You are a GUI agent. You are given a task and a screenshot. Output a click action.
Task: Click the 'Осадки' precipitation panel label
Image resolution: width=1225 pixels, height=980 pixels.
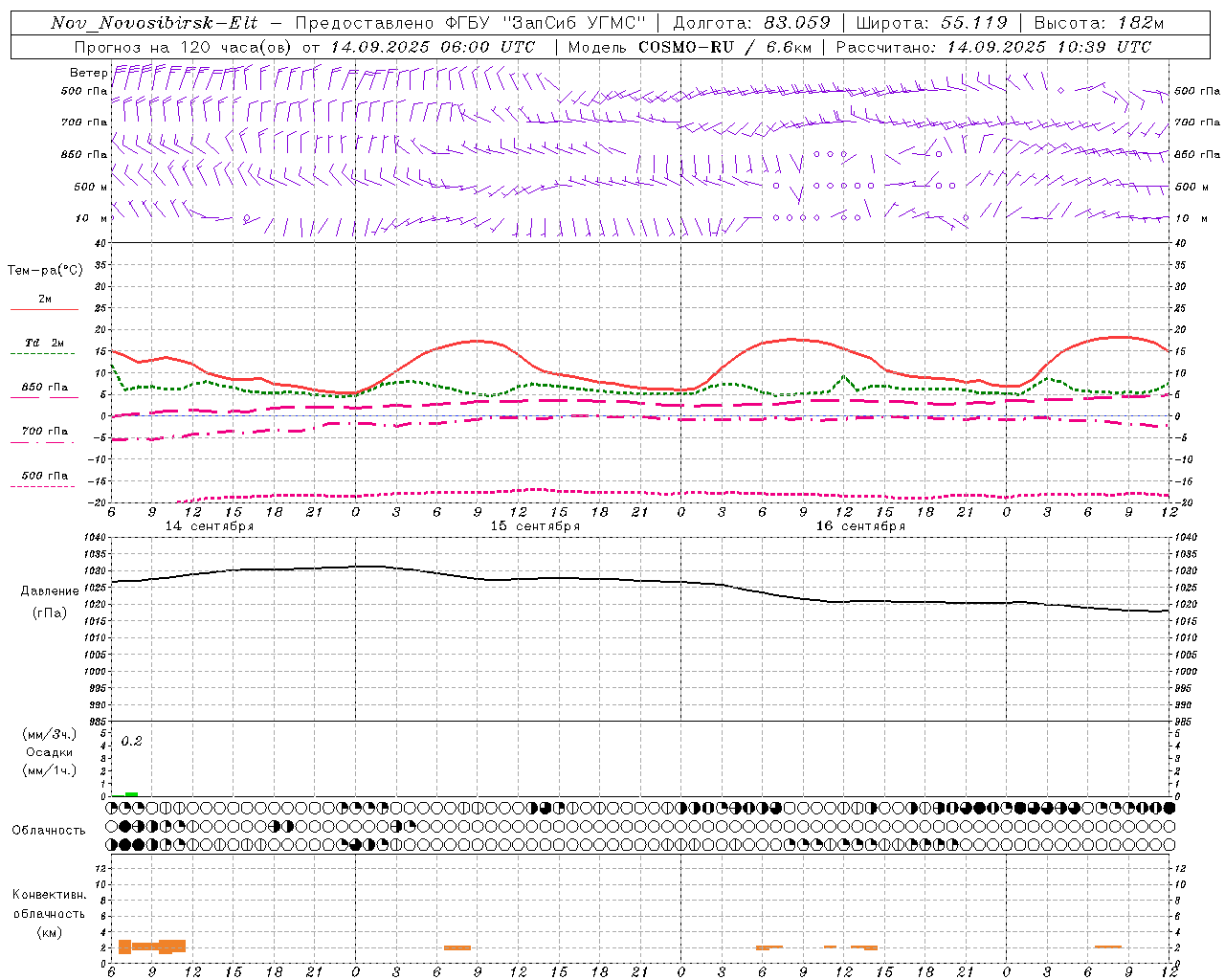tap(50, 752)
